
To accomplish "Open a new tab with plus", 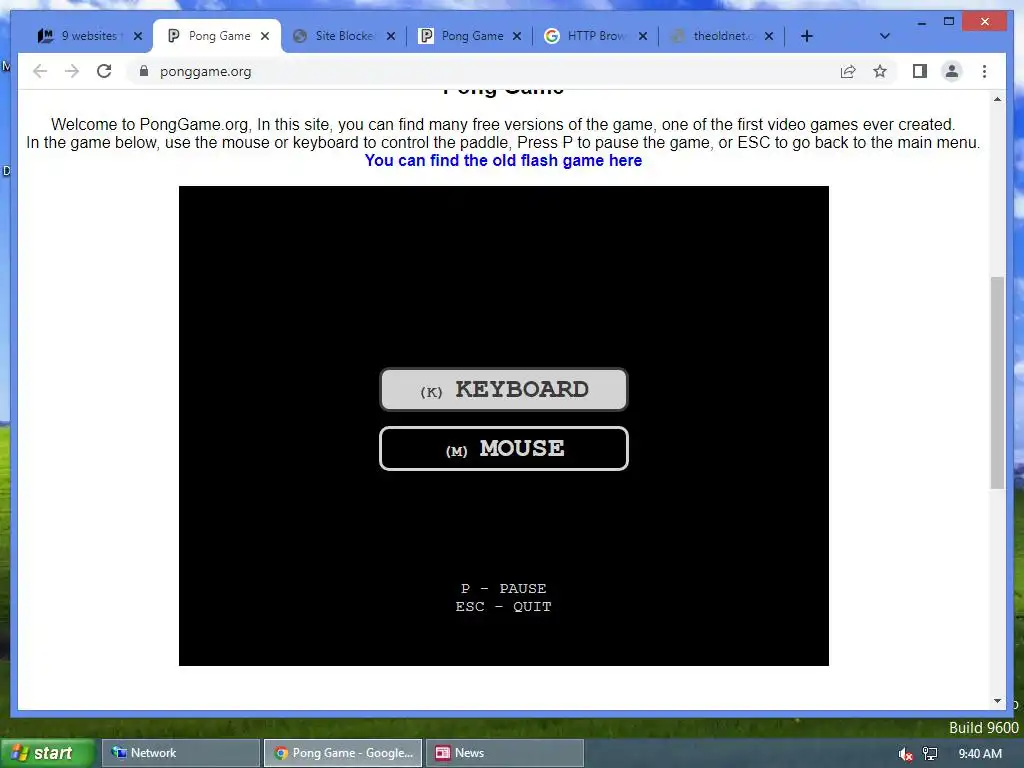I will [807, 36].
